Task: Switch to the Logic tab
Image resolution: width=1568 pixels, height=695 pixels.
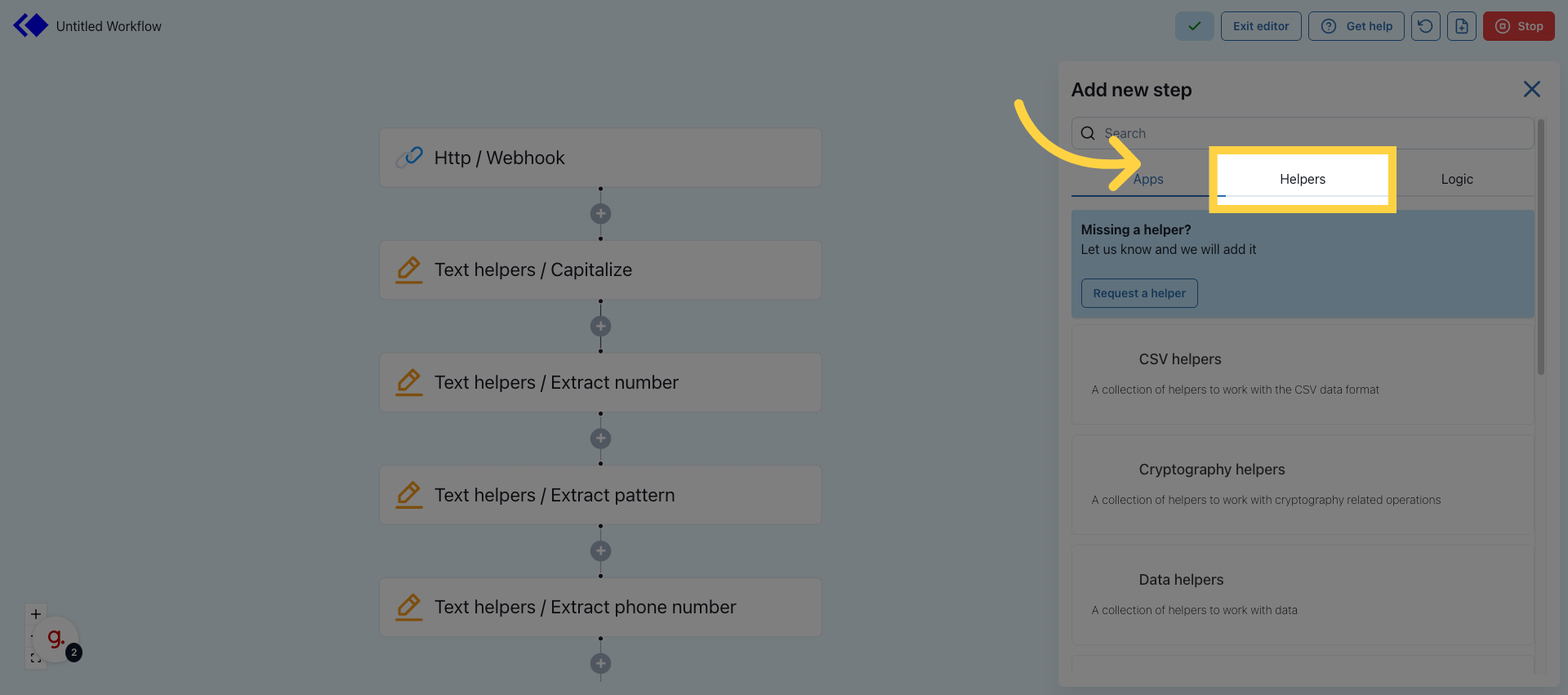Action: pyautogui.click(x=1456, y=180)
